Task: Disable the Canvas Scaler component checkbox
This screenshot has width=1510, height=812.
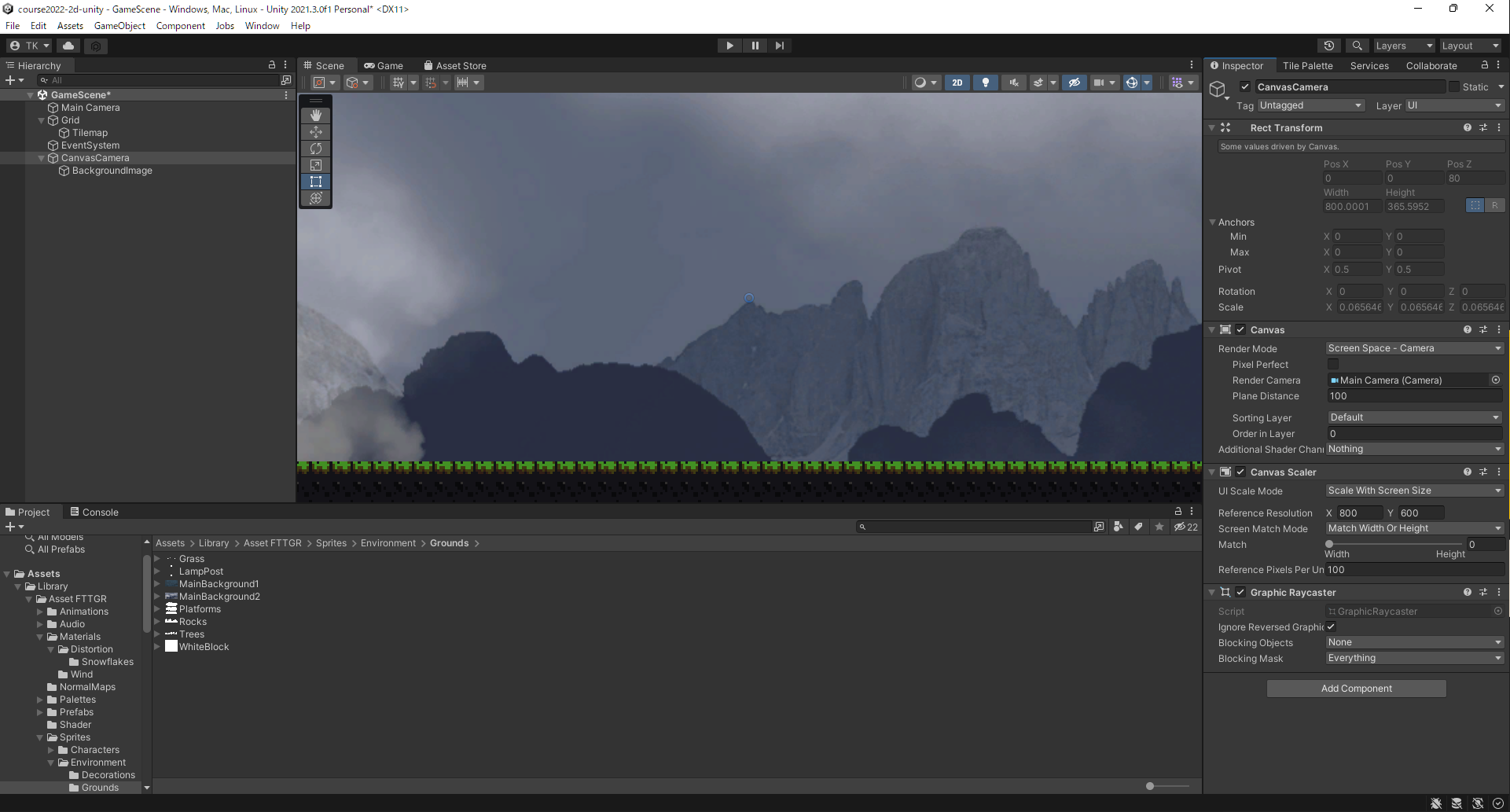Action: tap(1240, 472)
